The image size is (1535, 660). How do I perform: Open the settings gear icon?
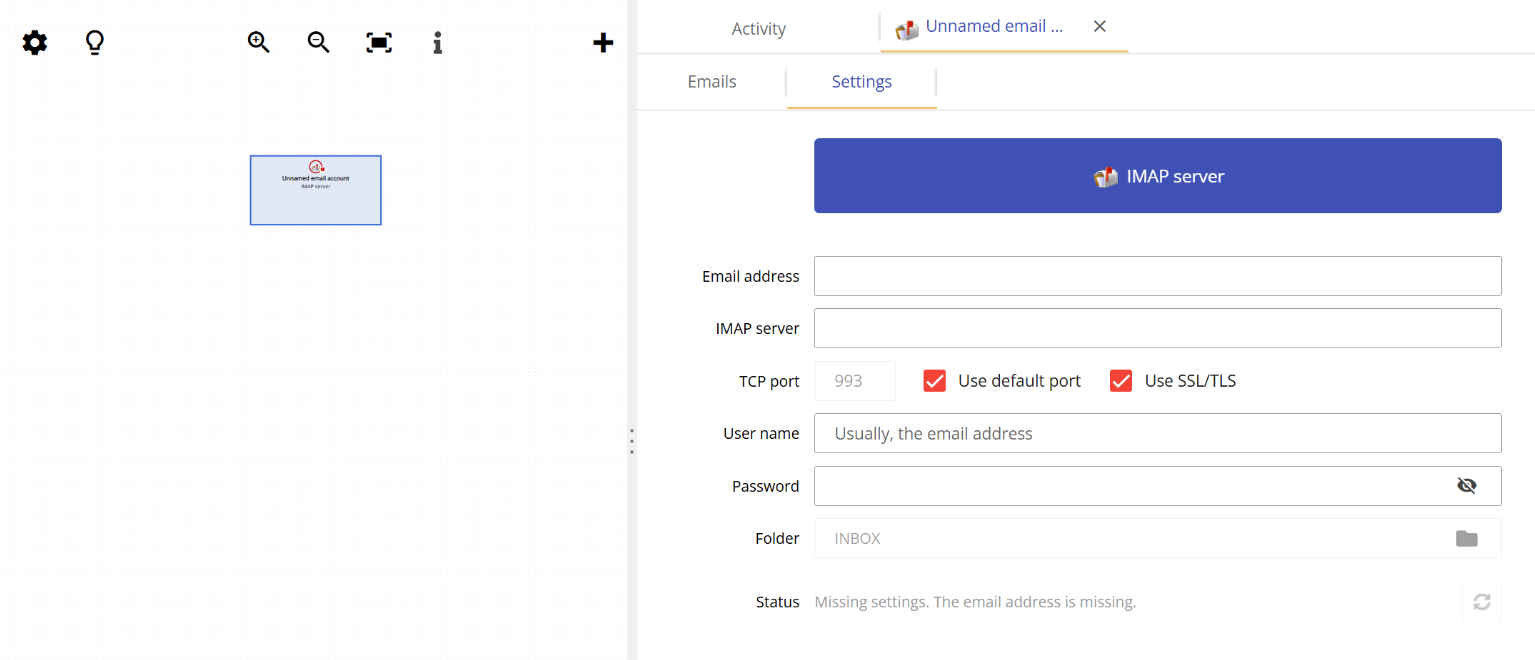click(34, 42)
